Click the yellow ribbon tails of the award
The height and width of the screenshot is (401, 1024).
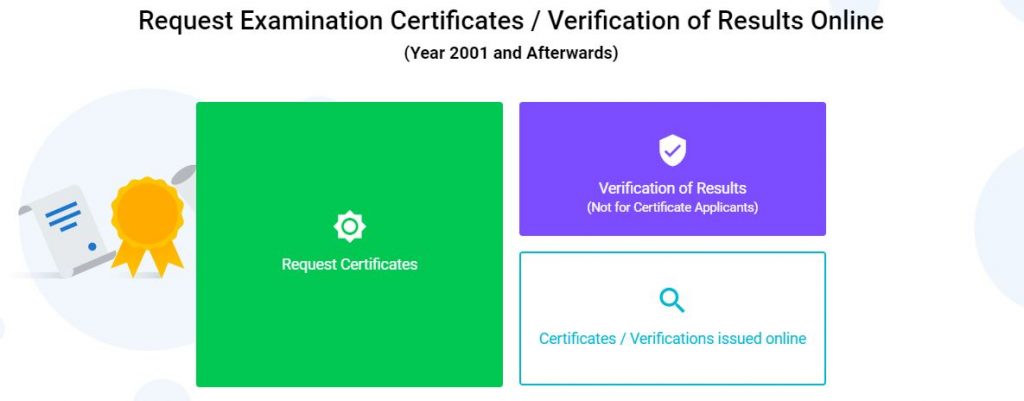point(148,259)
